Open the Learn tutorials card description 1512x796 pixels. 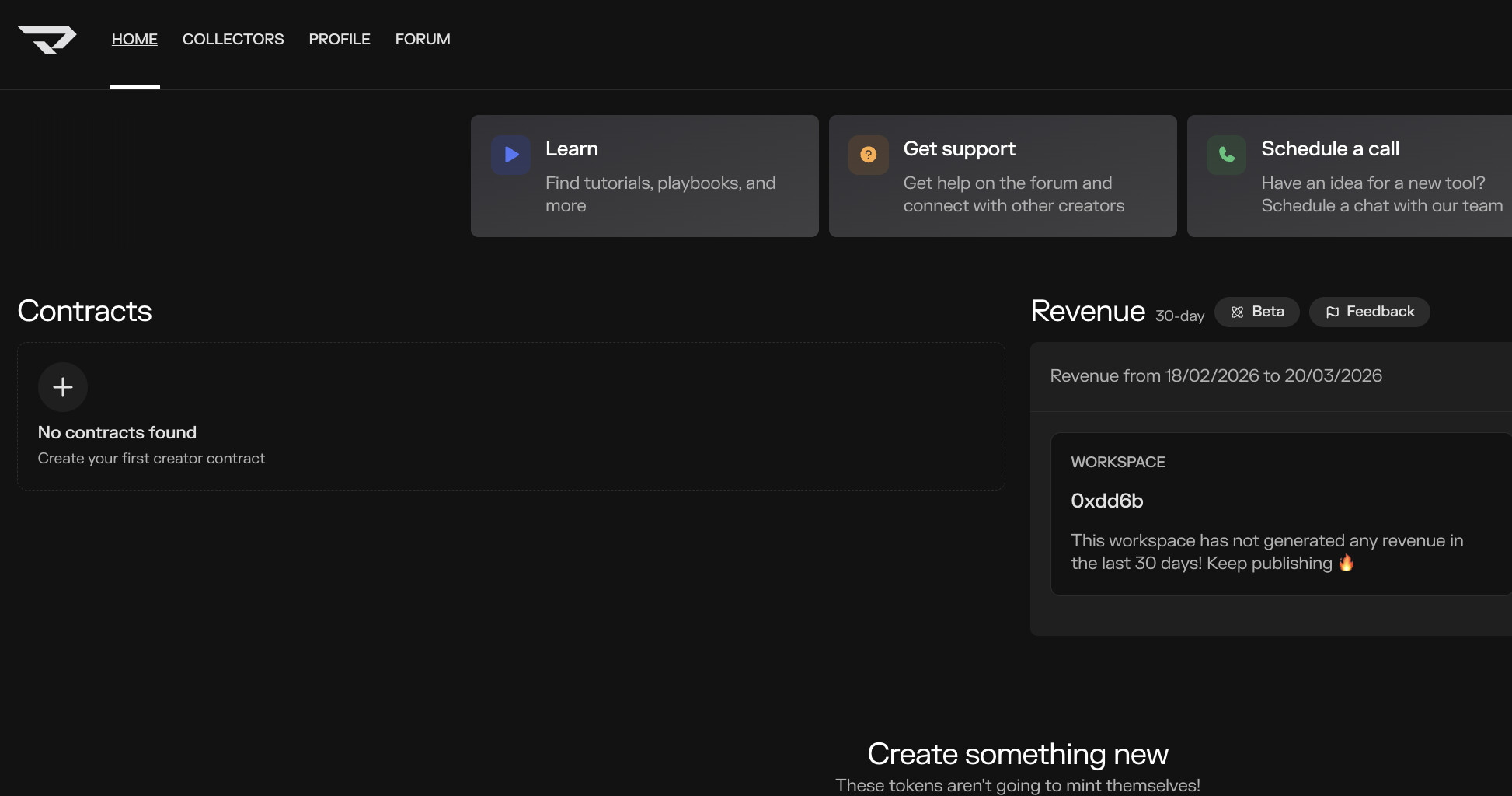tap(660, 194)
